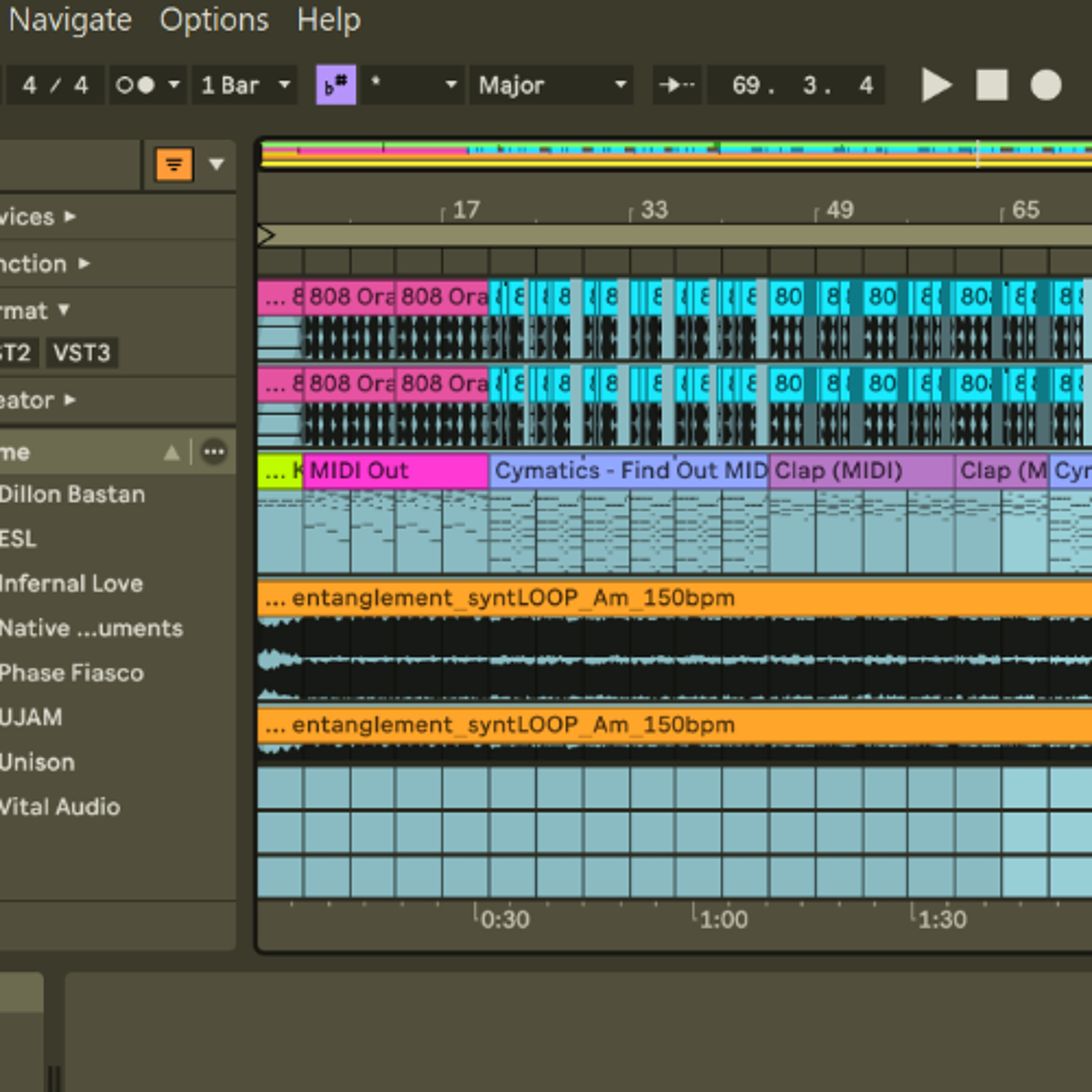The width and height of the screenshot is (1092, 1092).
Task: Open the Major scale name dropdown
Action: tap(552, 85)
